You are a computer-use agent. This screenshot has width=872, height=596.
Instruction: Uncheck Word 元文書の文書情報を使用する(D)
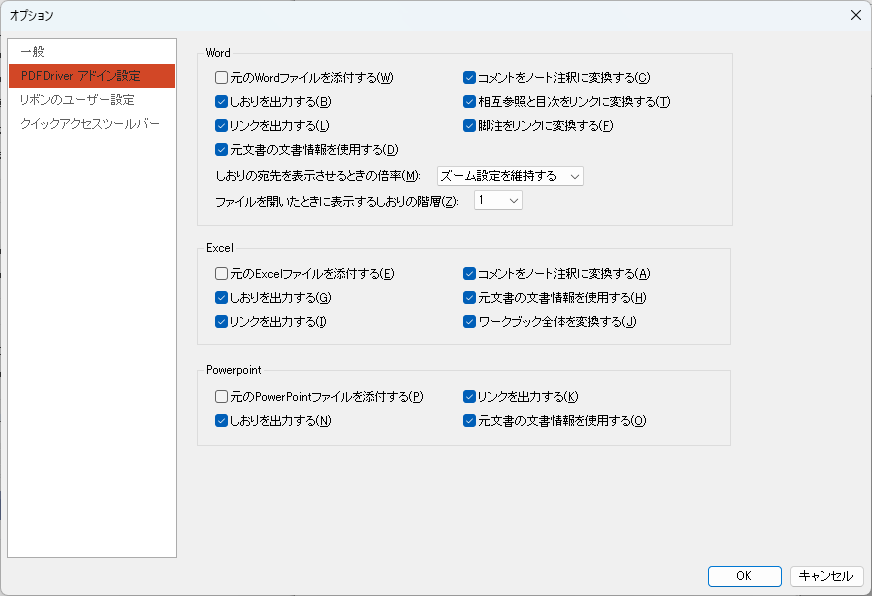pos(221,149)
